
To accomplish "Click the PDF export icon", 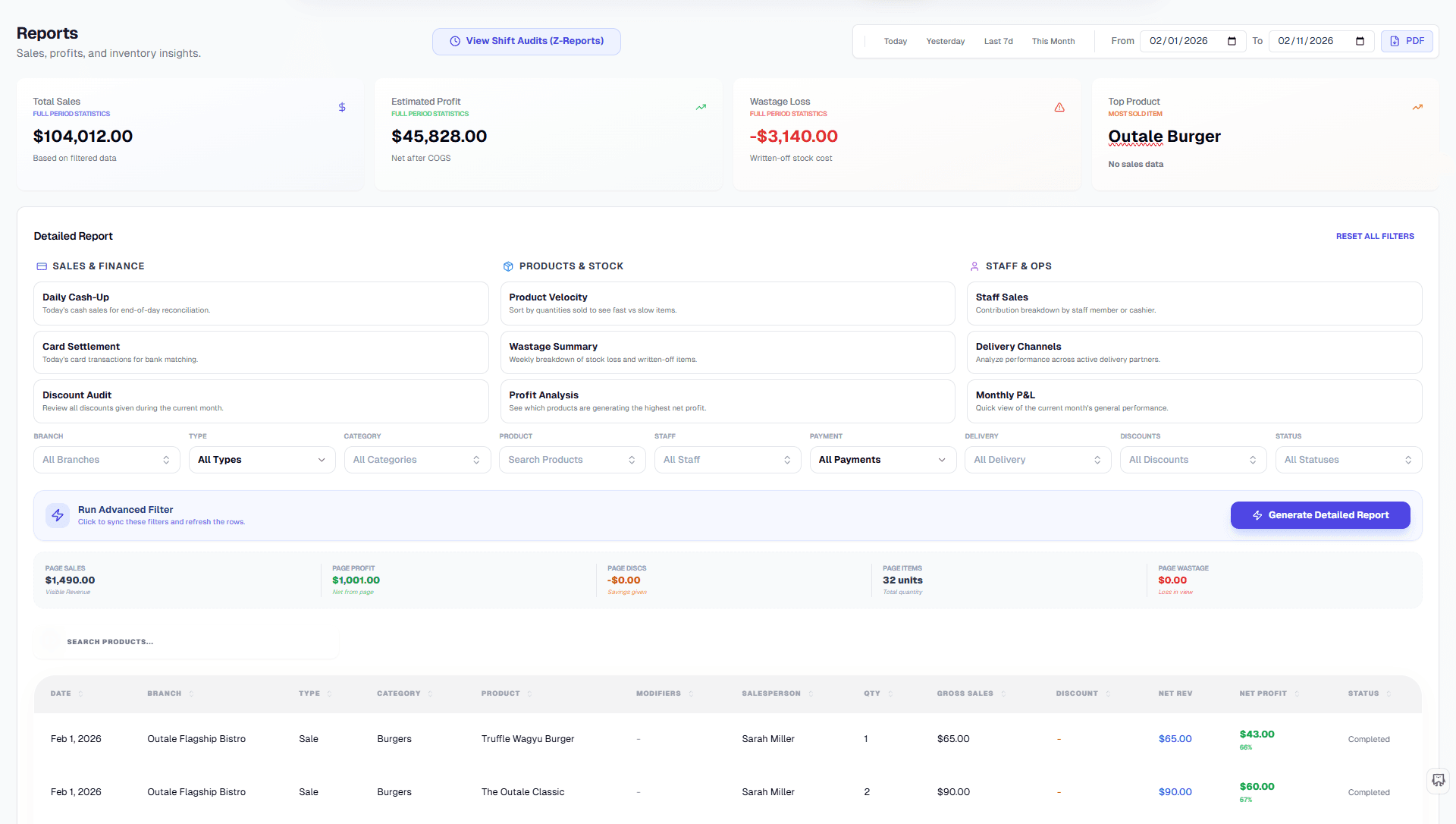I will (x=1395, y=41).
